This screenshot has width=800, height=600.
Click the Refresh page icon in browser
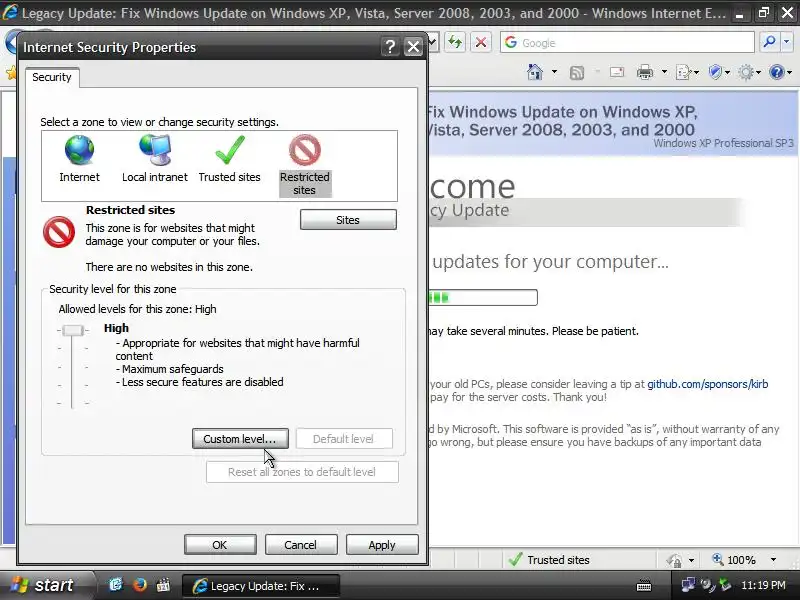[455, 42]
